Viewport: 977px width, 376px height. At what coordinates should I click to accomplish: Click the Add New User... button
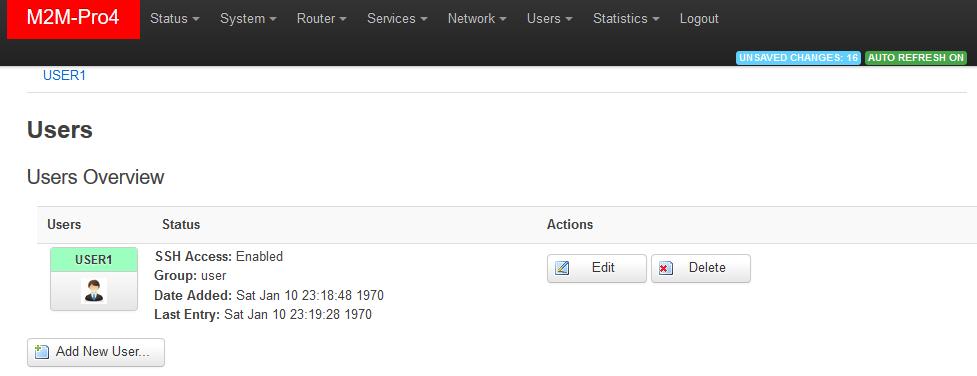[96, 352]
